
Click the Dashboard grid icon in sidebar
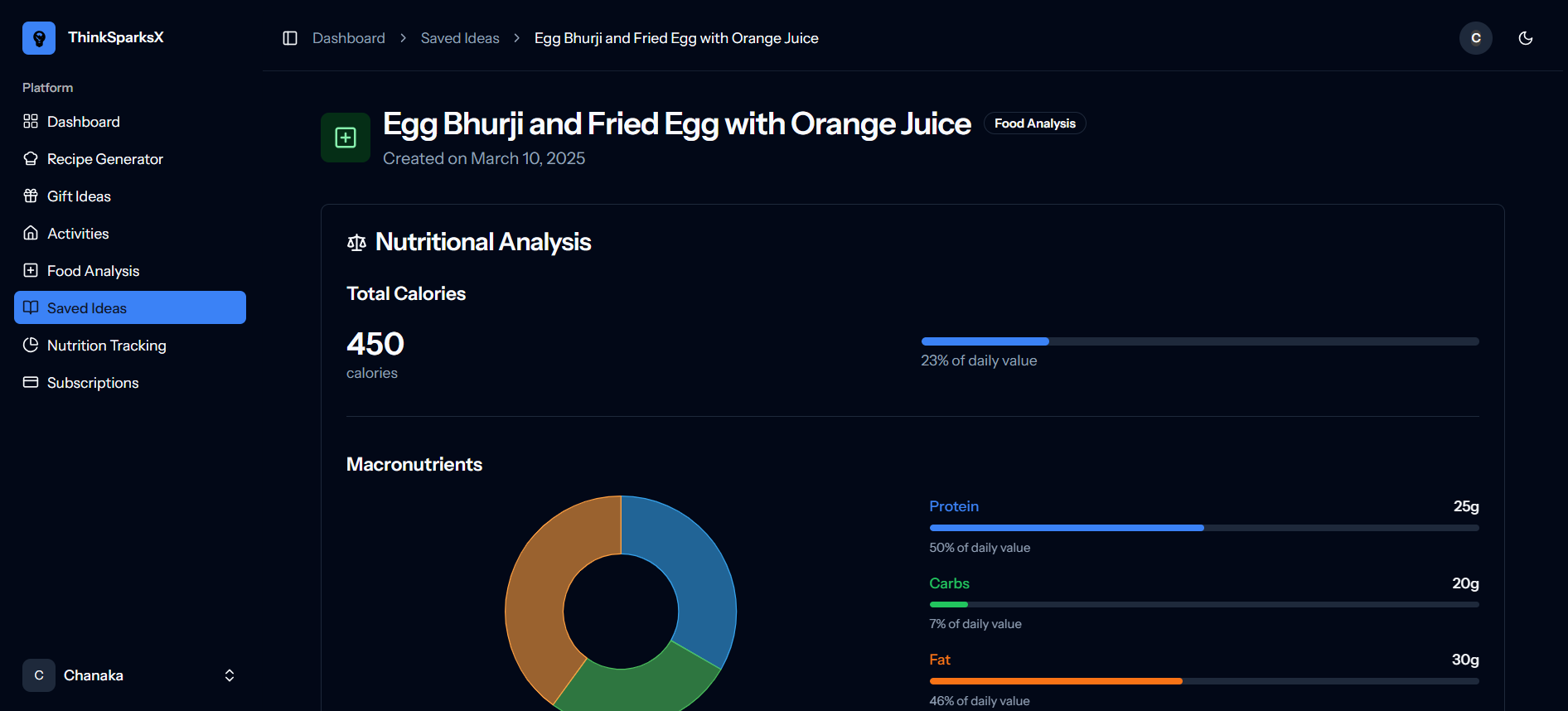click(31, 122)
